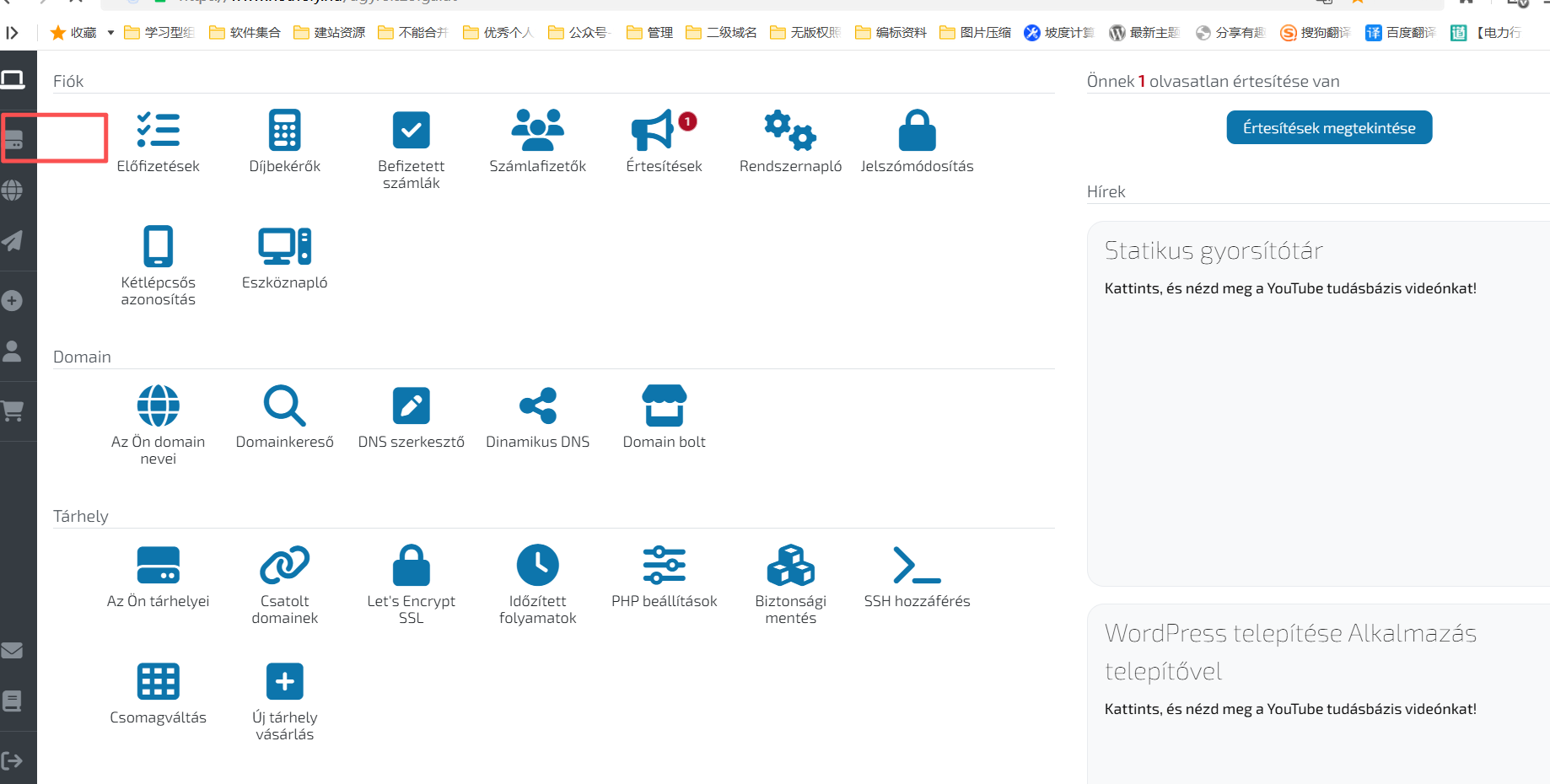Click the sidebar shopping cart icon
The height and width of the screenshot is (784, 1550).
[x=13, y=411]
